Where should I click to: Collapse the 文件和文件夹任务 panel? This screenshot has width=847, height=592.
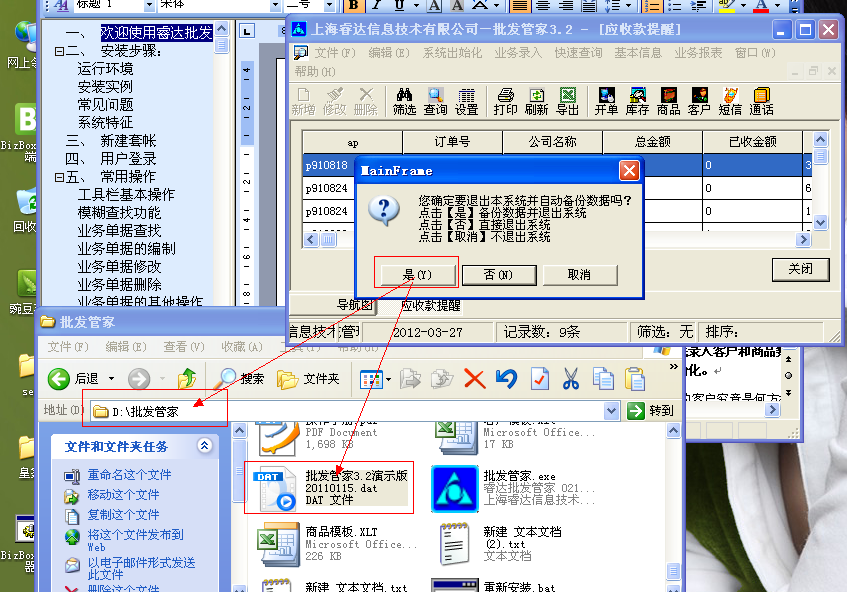204,446
